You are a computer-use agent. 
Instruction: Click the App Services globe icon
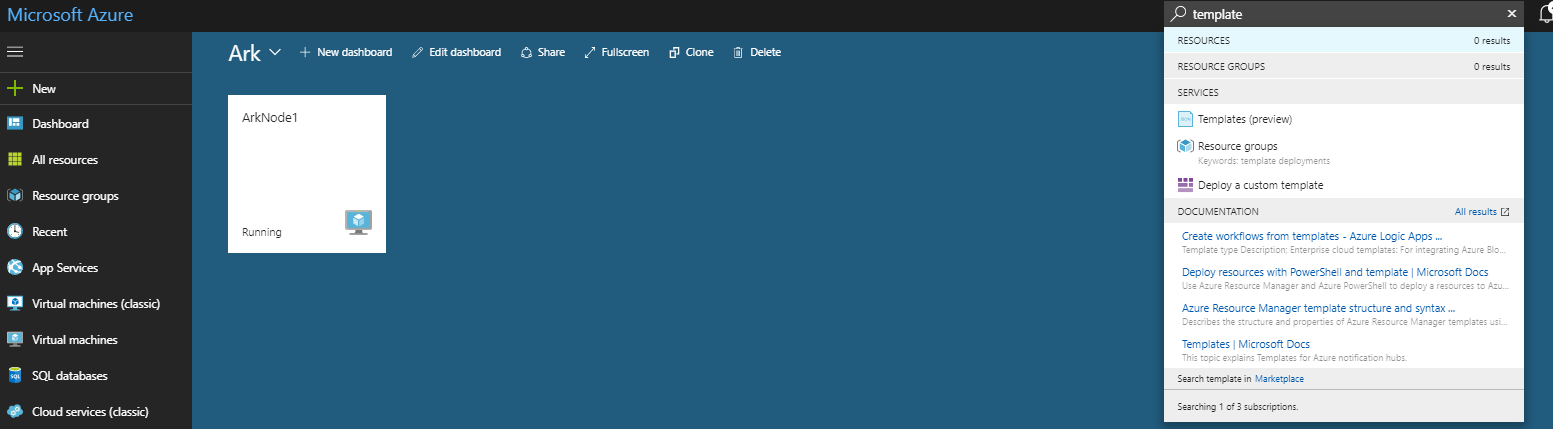[15, 268]
